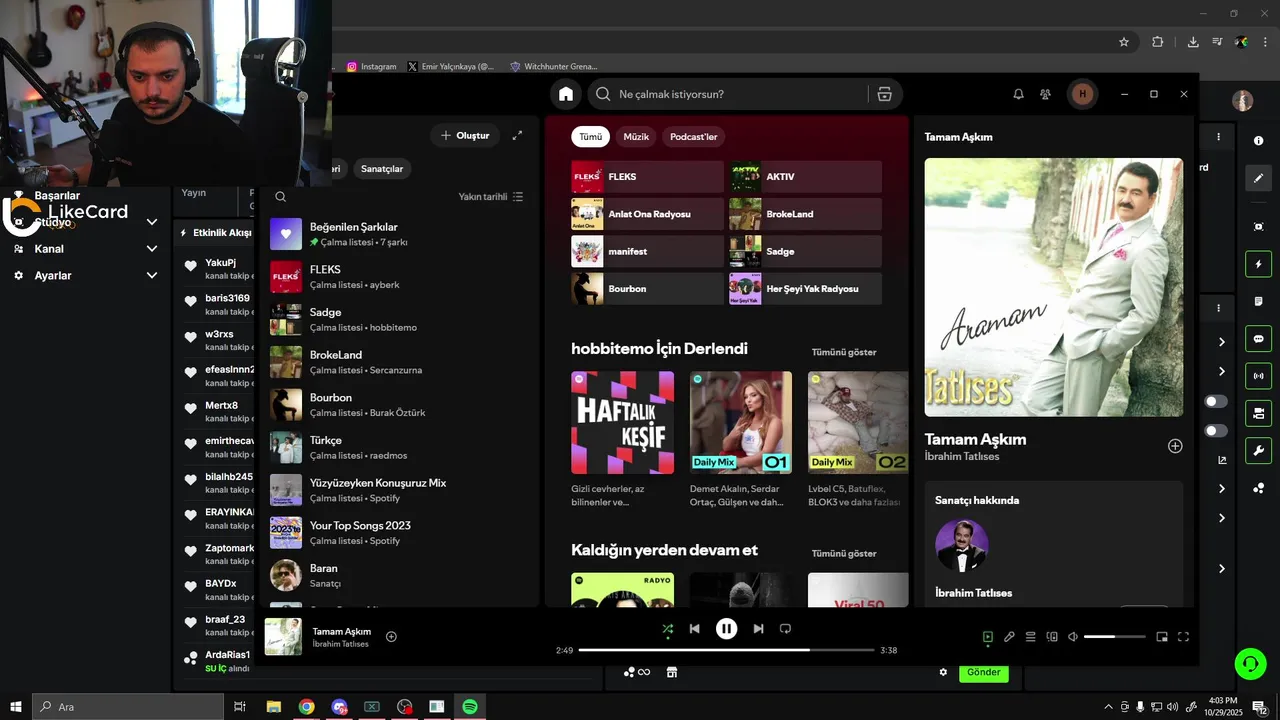Viewport: 1280px width, 720px height.
Task: Expand the Ayarlar section chevron
Action: [152, 275]
